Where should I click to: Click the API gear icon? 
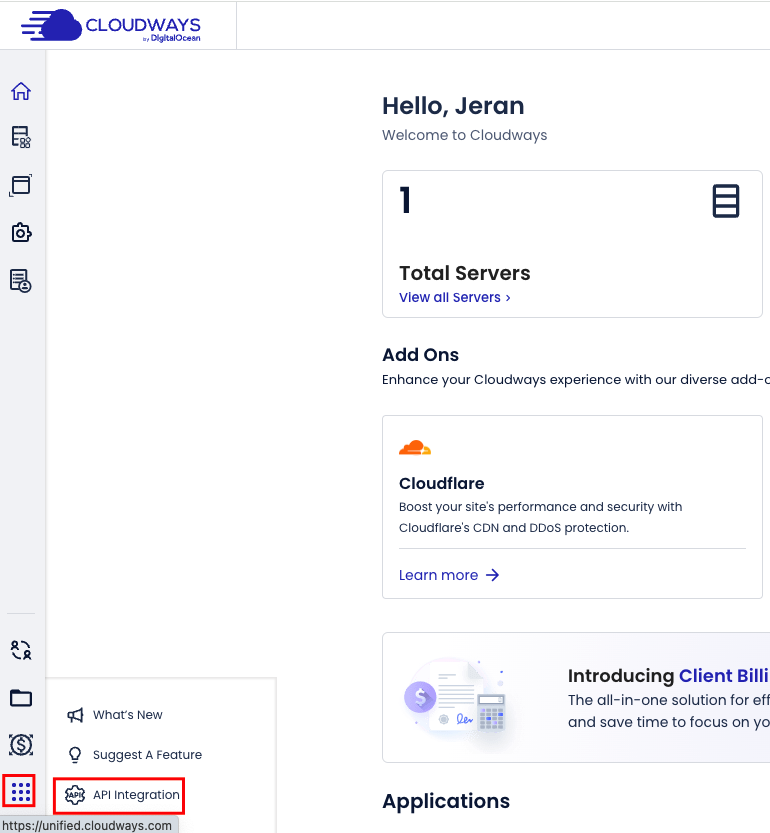[75, 795]
